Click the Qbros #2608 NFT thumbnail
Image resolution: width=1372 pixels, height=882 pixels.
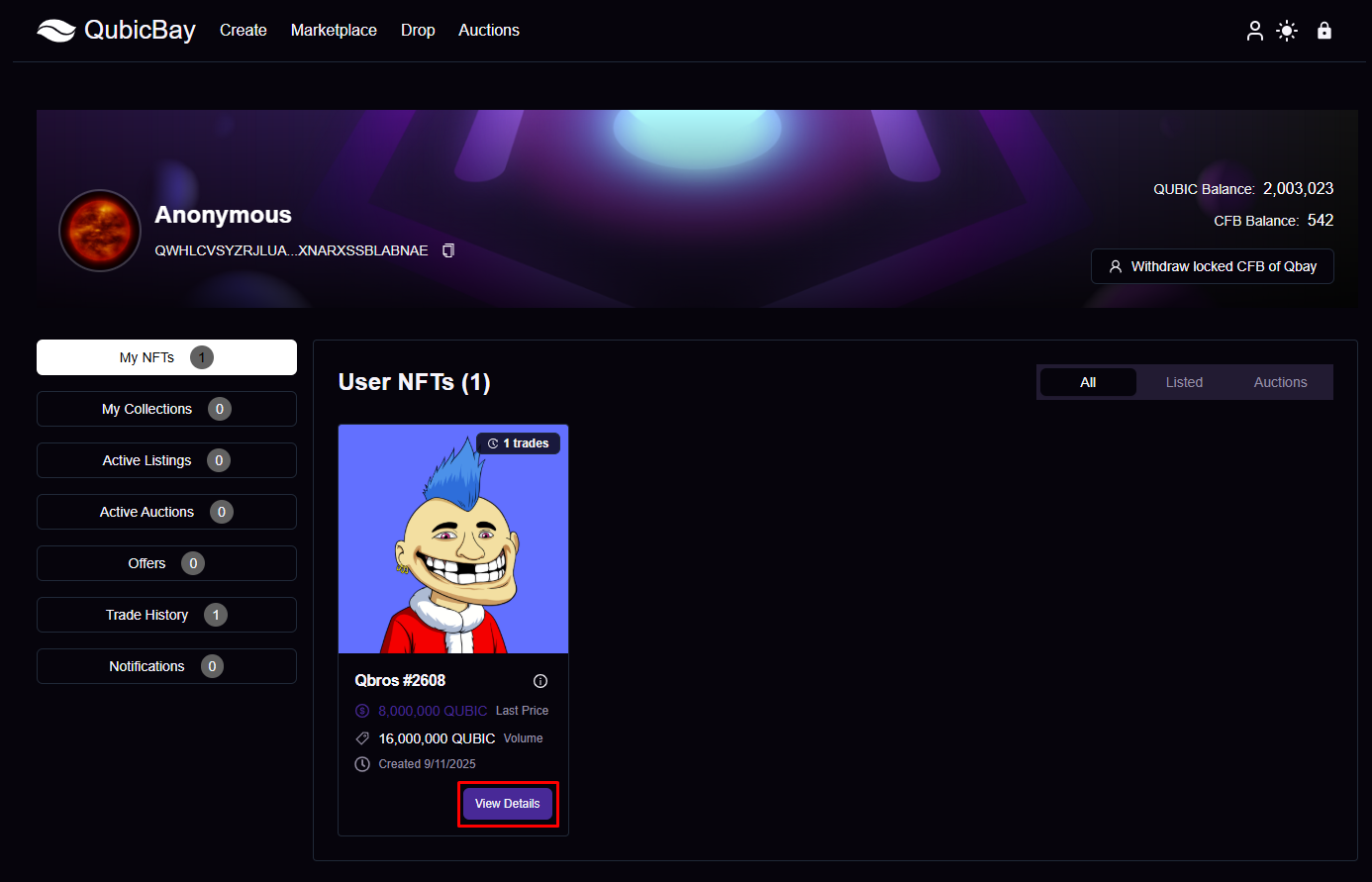click(x=453, y=539)
